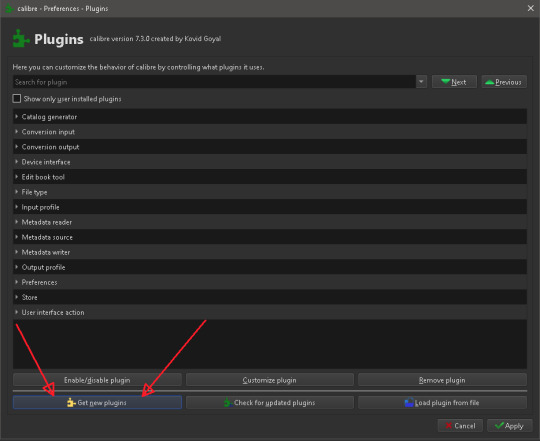Click the green checkmark icon on Apply
540x441 pixels.
coord(499,426)
